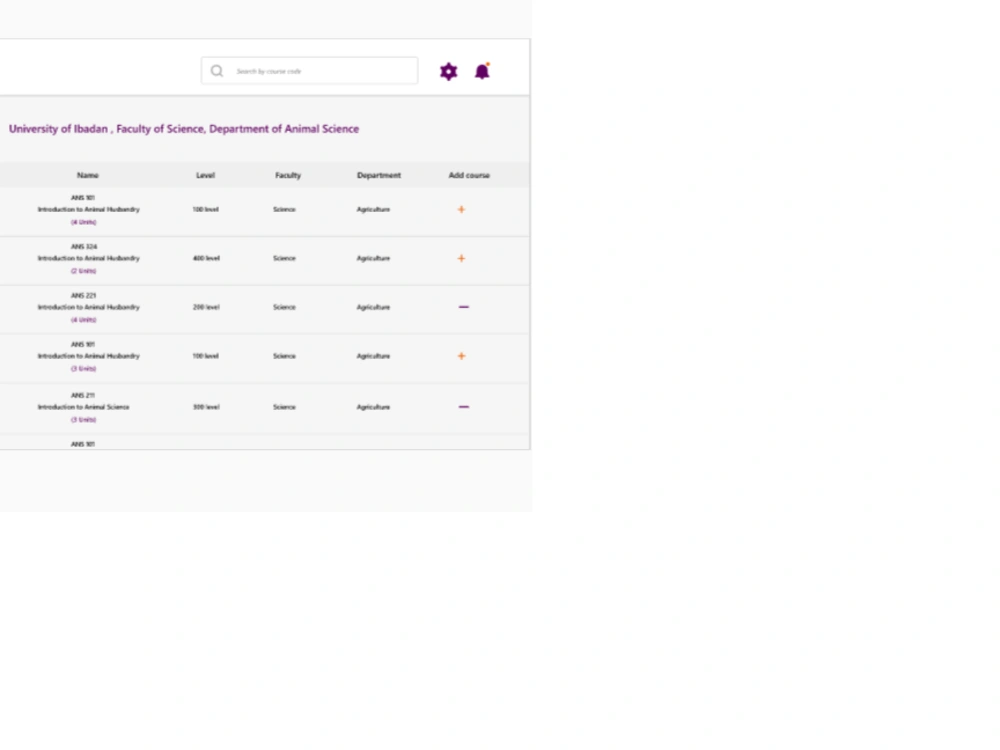
Task: Add the 100 level ANS 101 course with plus icon
Action: [x=461, y=209]
